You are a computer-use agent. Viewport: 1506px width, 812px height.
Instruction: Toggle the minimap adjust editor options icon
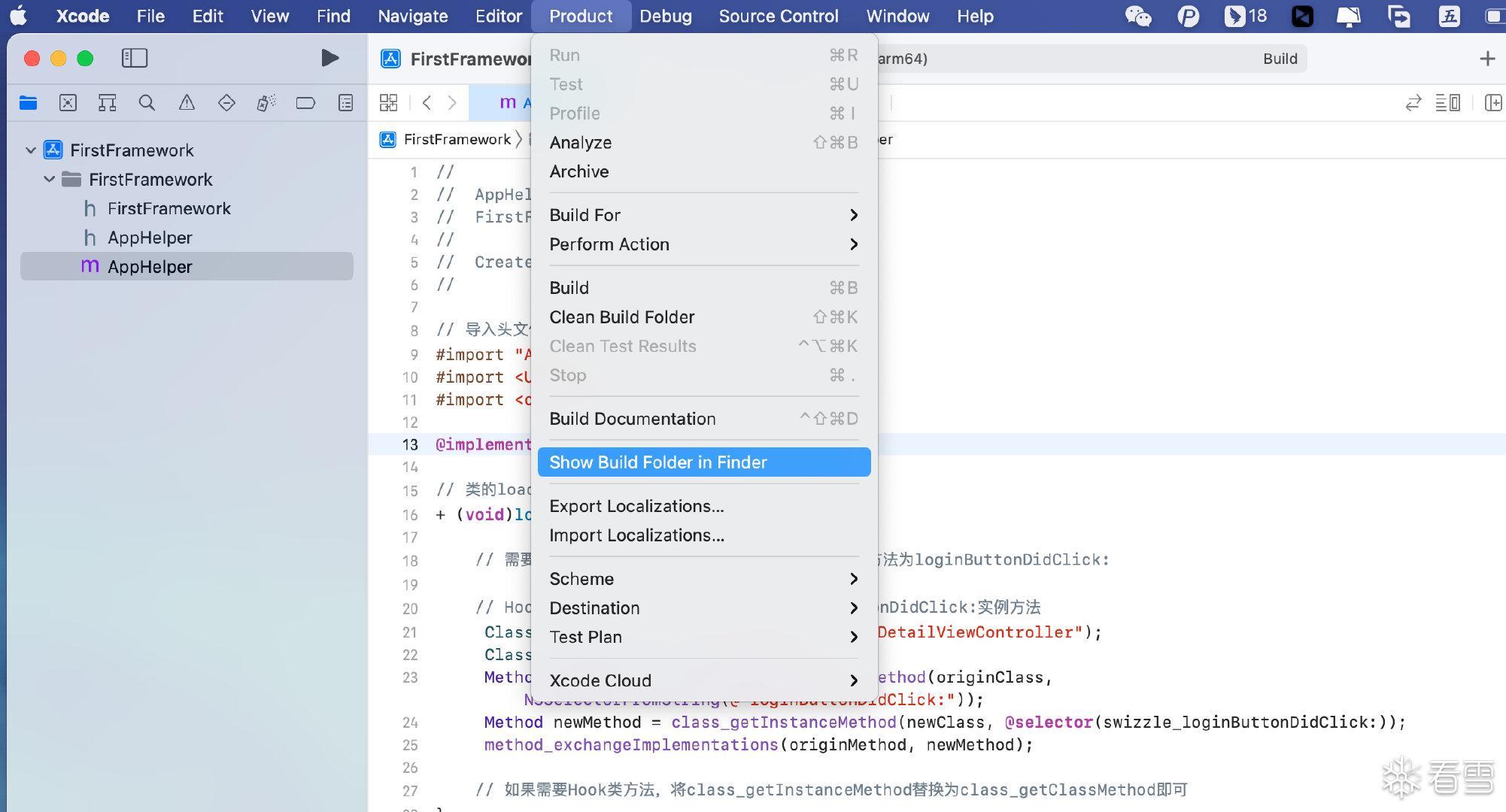pos(1447,103)
